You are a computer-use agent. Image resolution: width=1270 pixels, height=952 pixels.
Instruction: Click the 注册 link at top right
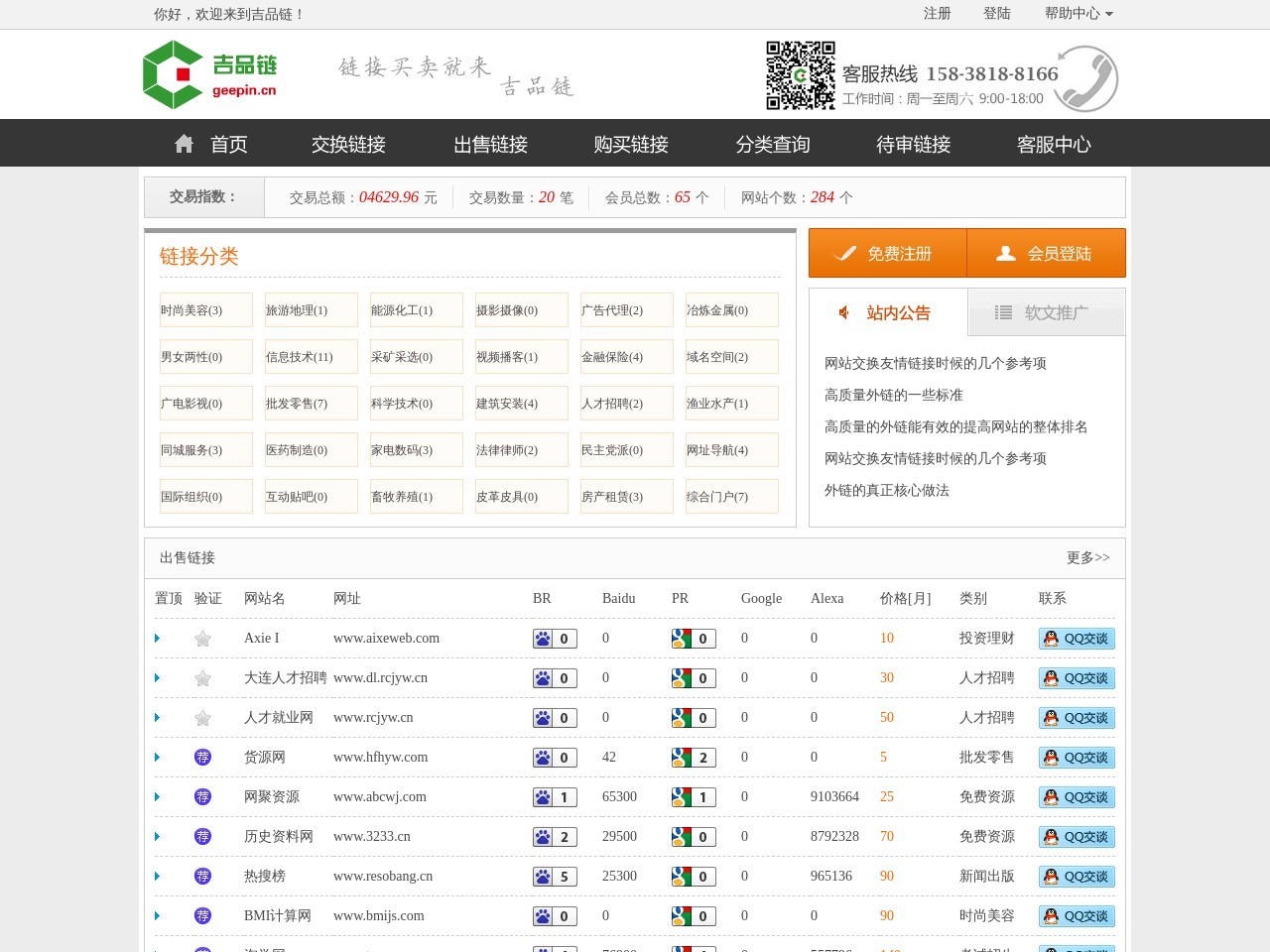937,14
